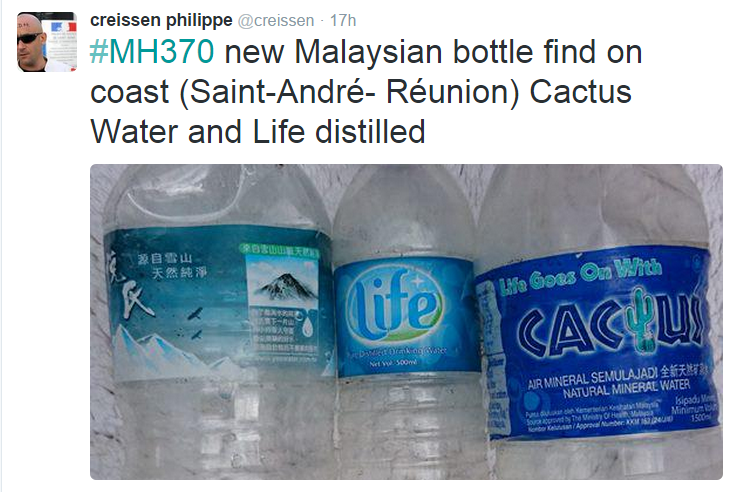Screen dimensions: 738x492
Task: Open creissen philippe's profile avatar
Action: pos(47,42)
